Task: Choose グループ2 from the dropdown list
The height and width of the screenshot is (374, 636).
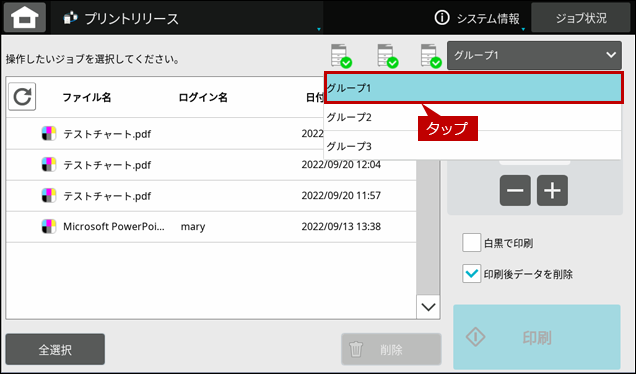Action: [x=473, y=117]
